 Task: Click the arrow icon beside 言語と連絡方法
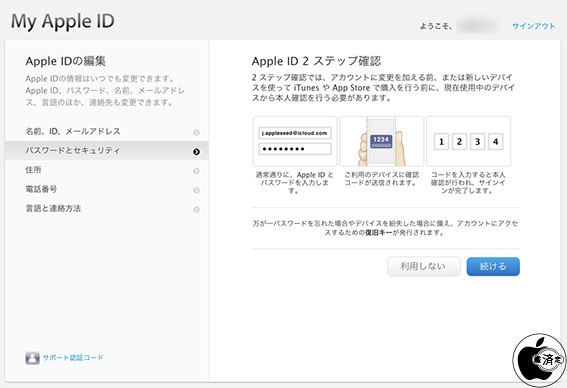[196, 209]
